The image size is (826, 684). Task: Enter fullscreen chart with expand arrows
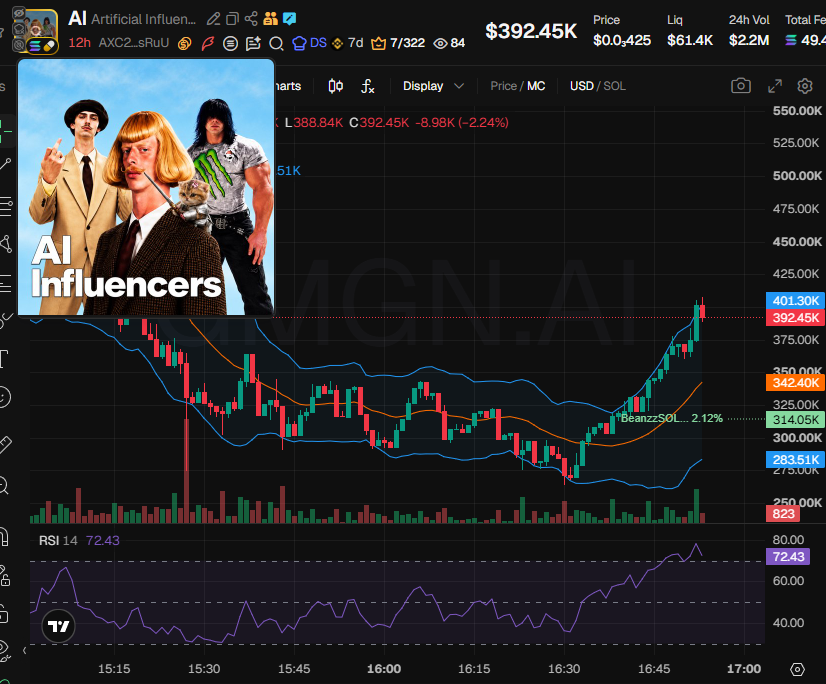774,86
